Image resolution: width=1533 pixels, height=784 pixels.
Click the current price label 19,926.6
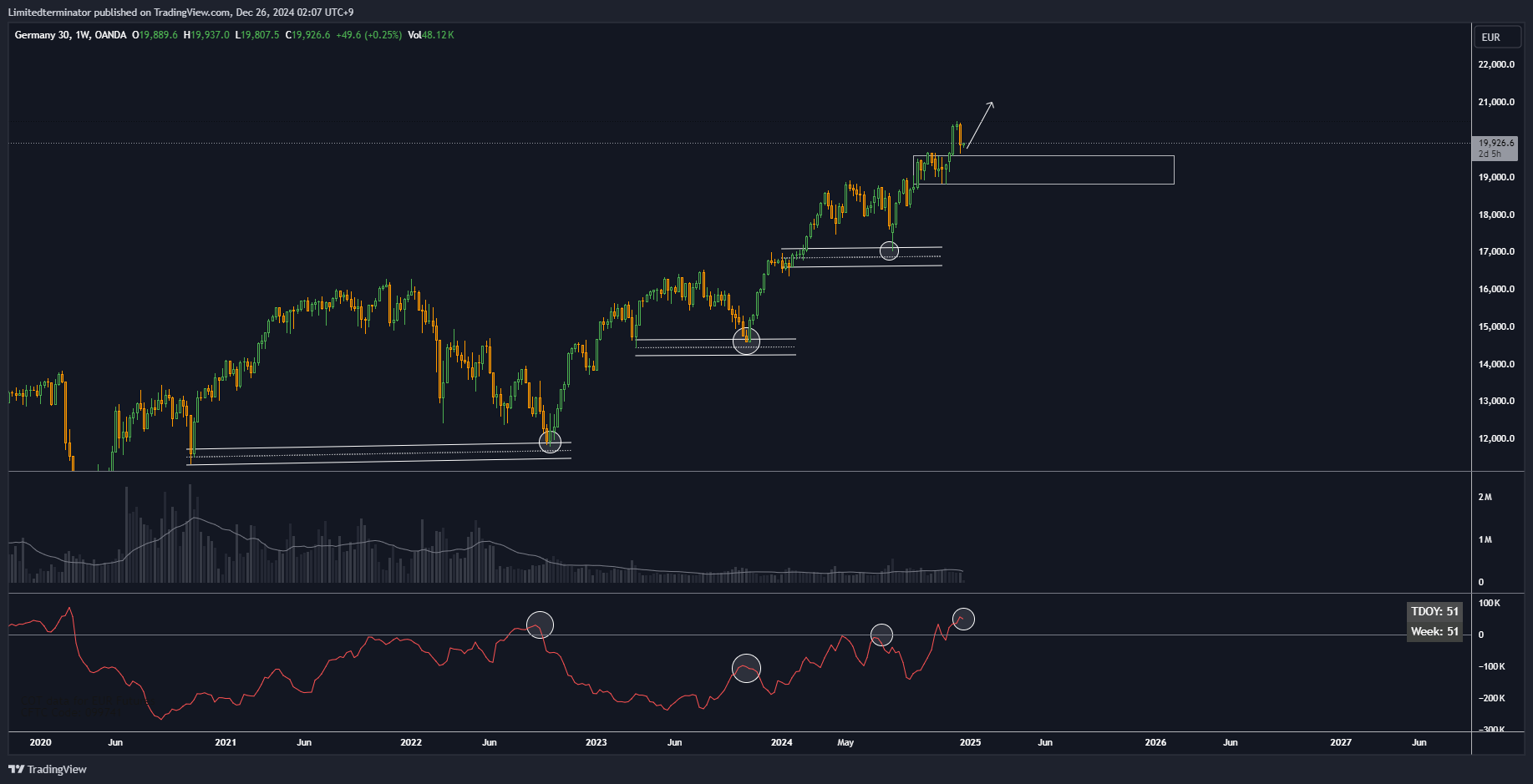tap(1495, 143)
